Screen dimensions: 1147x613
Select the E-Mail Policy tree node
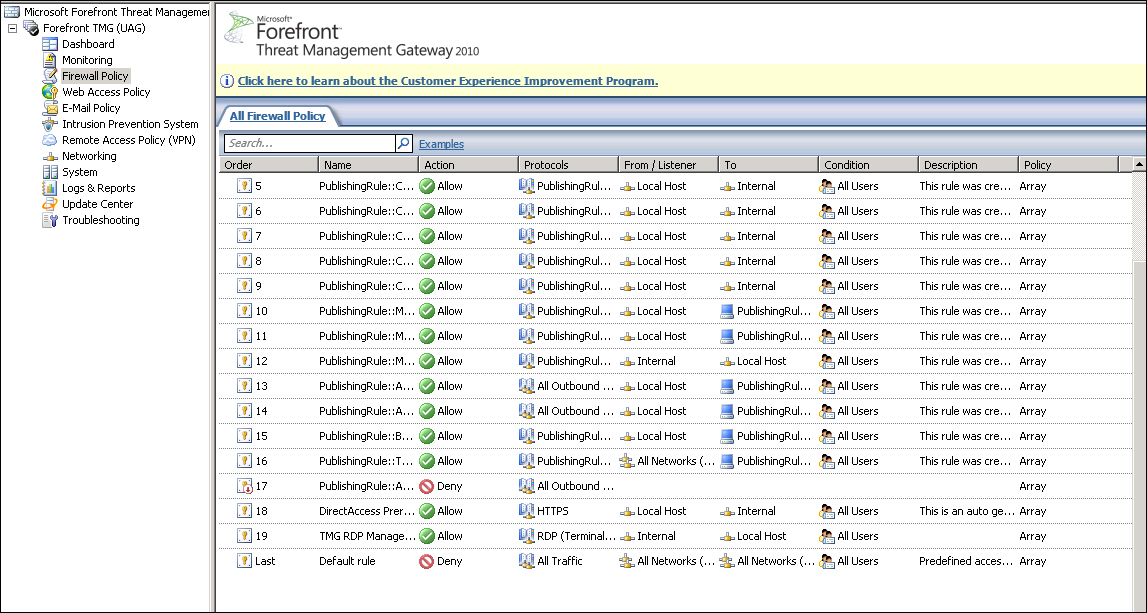(91, 108)
